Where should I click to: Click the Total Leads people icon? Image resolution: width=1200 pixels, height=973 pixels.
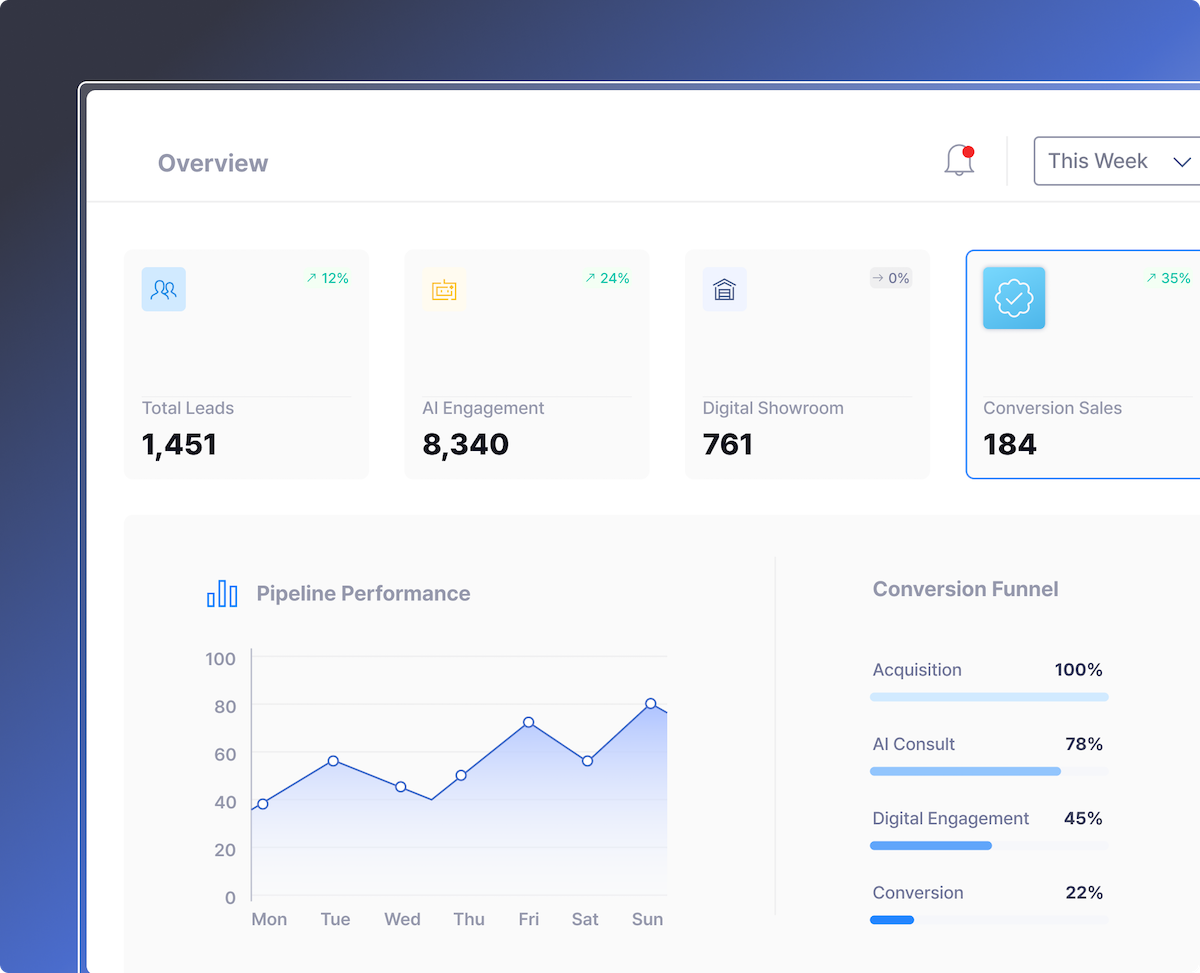163,289
